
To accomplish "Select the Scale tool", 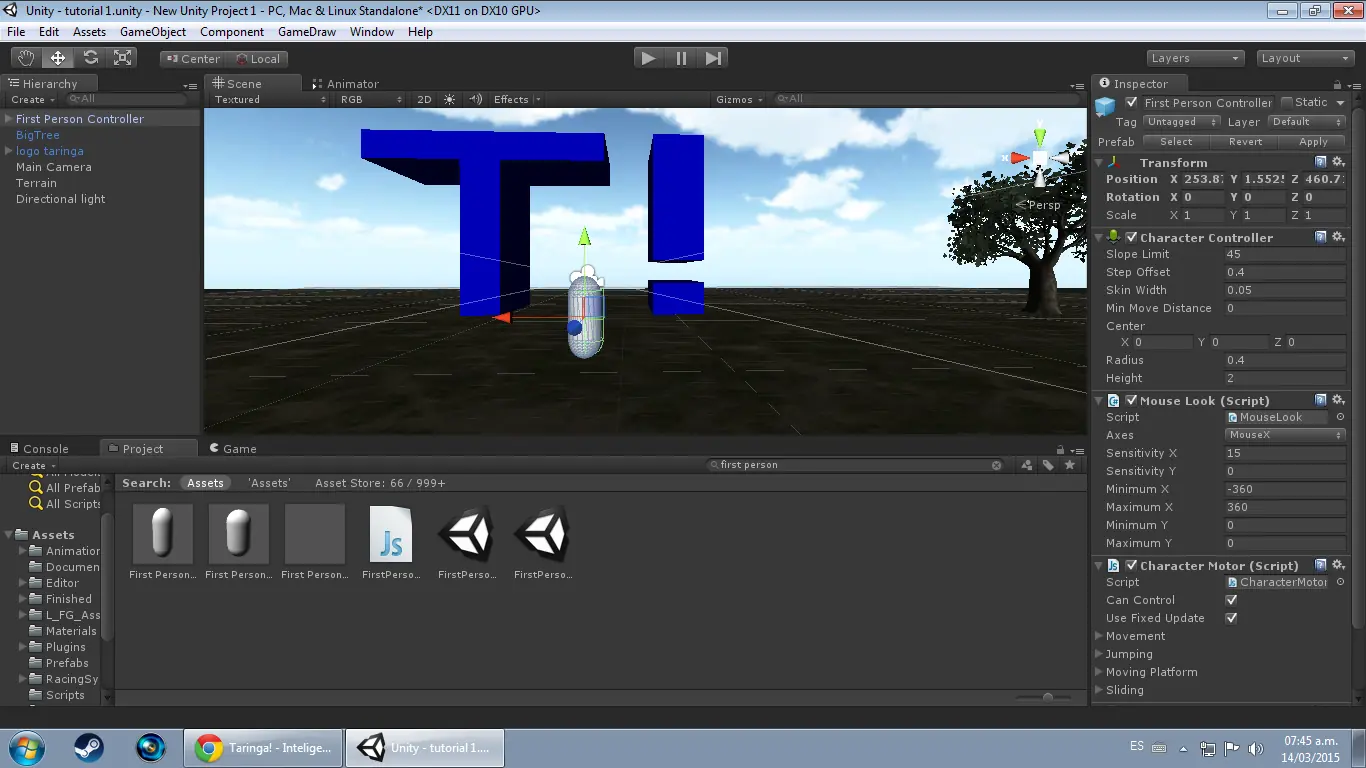I will (x=123, y=58).
